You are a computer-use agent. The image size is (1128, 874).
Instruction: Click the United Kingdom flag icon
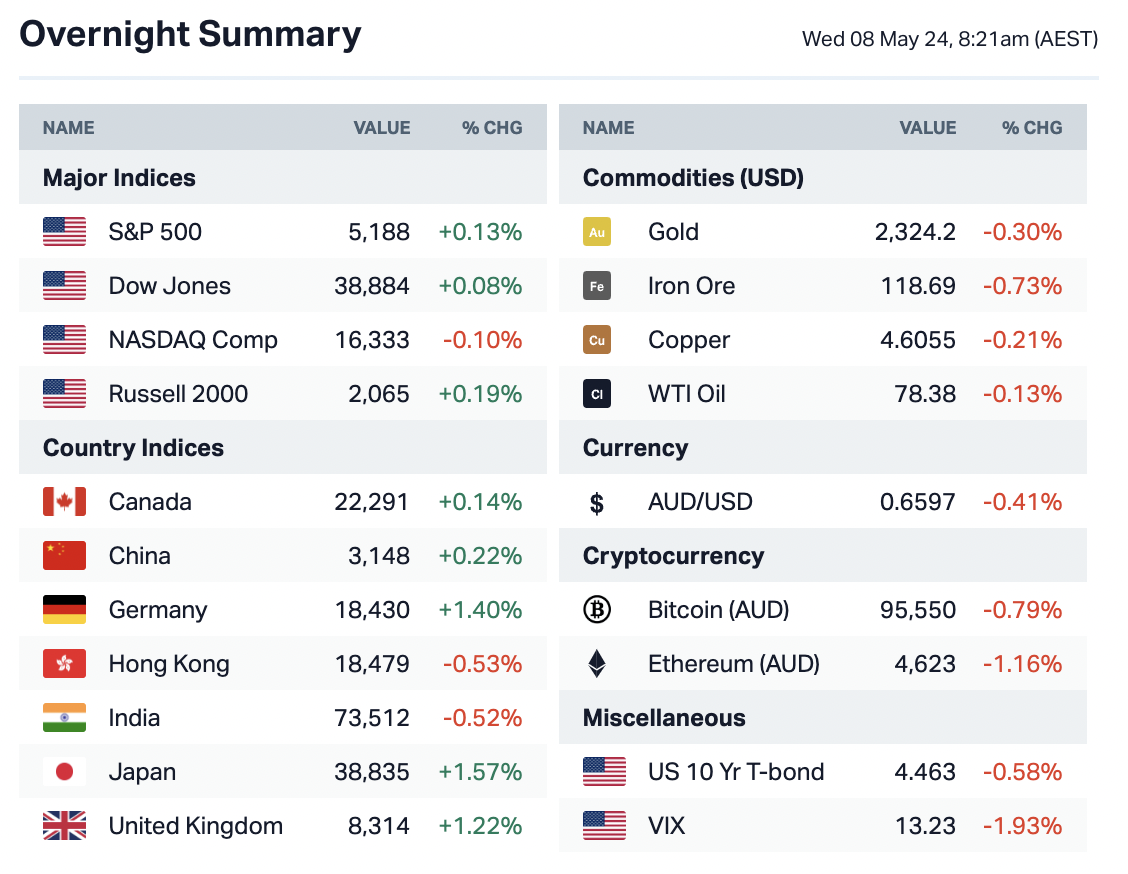tap(64, 826)
